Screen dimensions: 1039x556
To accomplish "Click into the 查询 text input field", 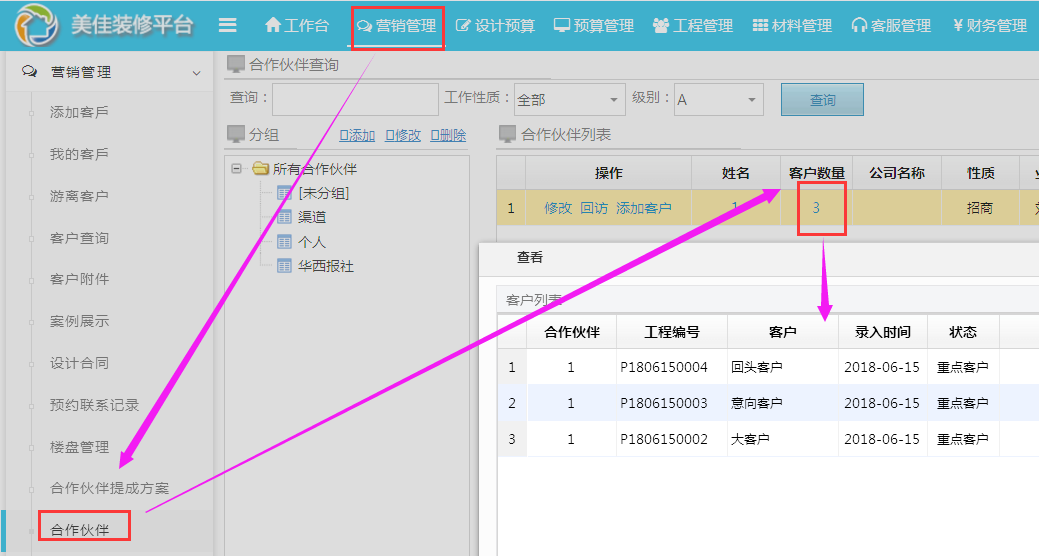I will click(x=355, y=99).
